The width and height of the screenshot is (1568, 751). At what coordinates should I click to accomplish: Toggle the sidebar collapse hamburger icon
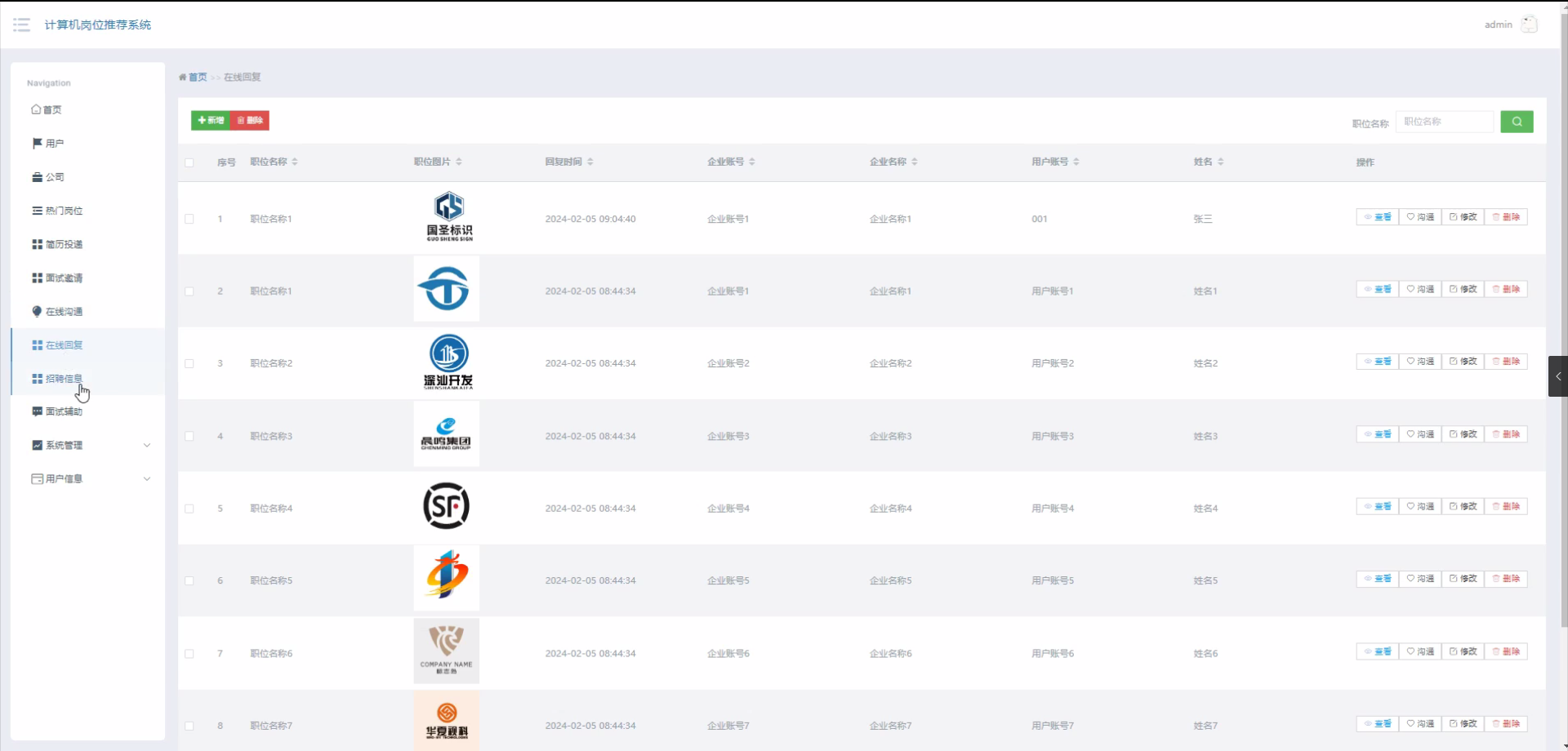coord(22,24)
